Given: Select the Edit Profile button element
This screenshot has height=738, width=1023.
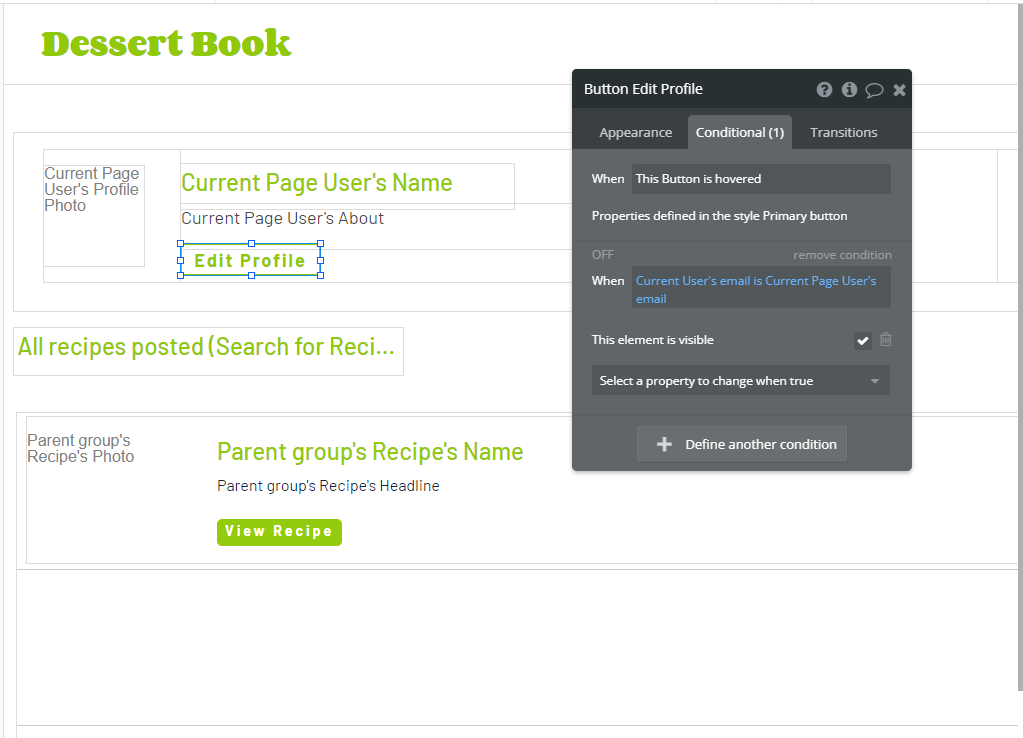Looking at the screenshot, I should [x=251, y=260].
